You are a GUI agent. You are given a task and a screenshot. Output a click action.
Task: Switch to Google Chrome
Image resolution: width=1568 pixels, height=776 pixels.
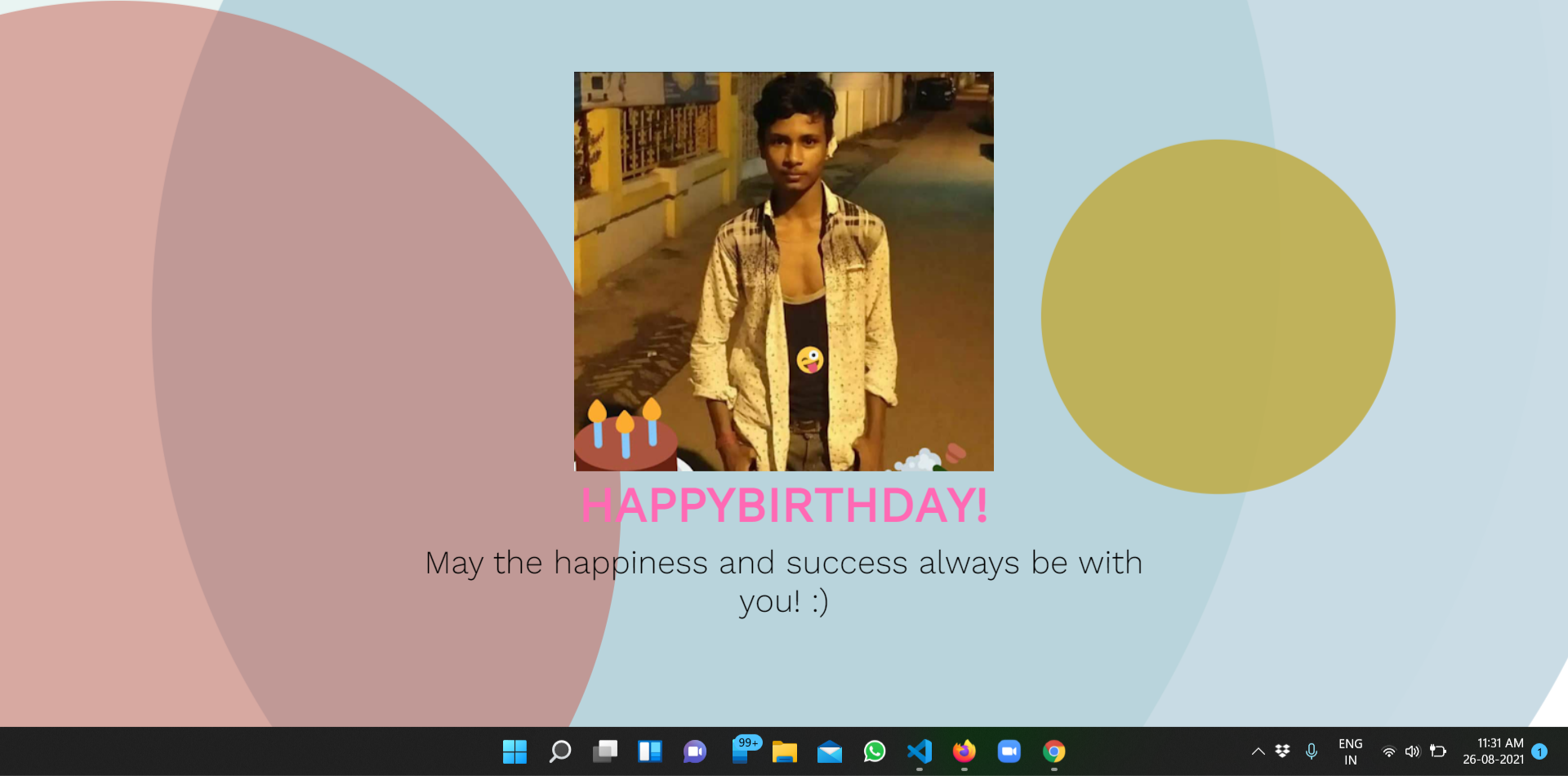pyautogui.click(x=1054, y=751)
